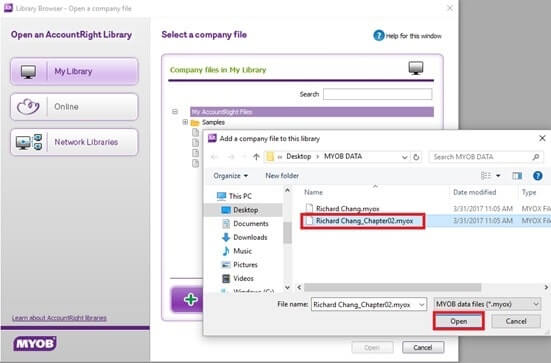
Task: Open Learn about AccountRight libraries link
Action: (x=59, y=318)
